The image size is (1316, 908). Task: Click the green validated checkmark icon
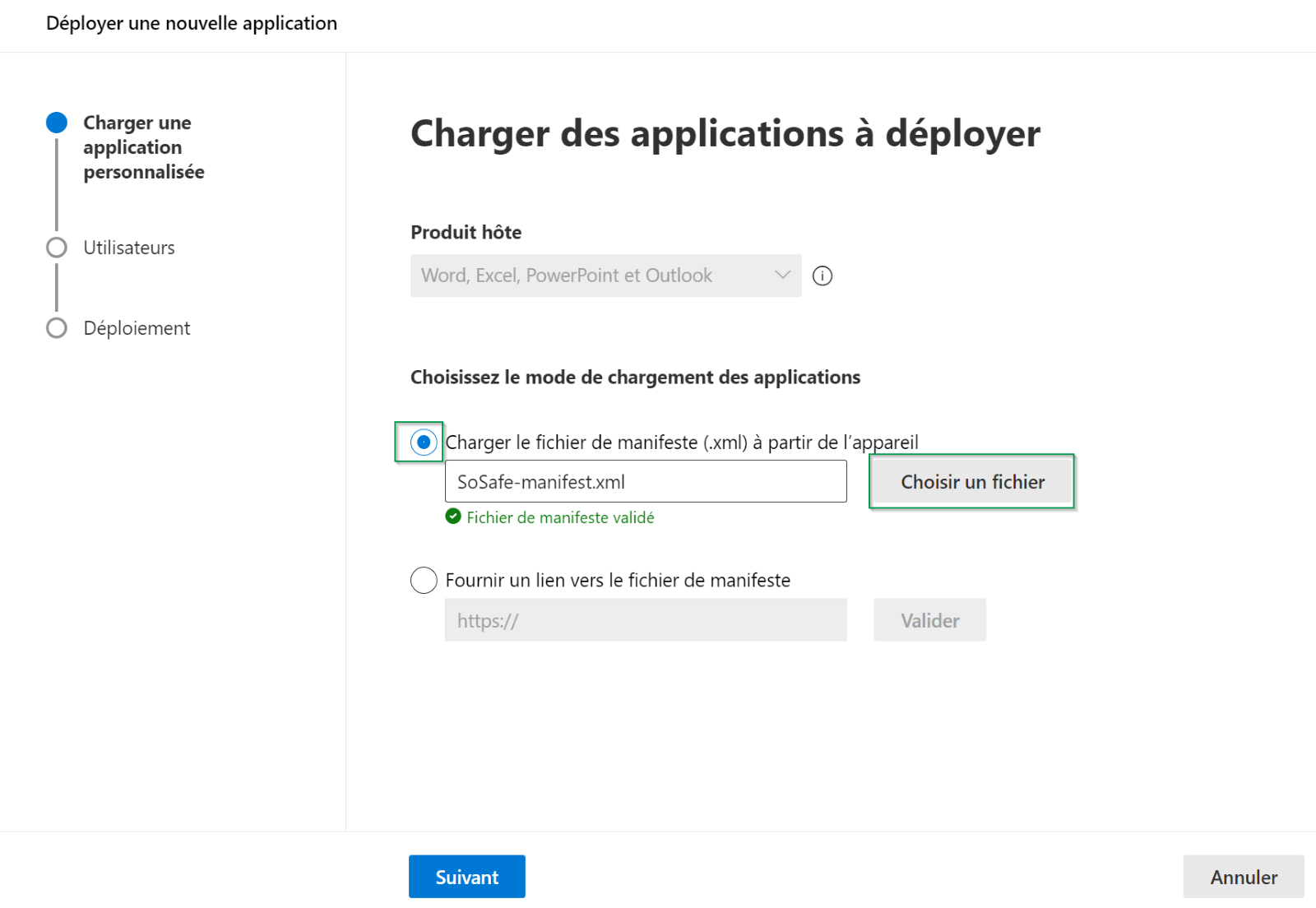(453, 517)
